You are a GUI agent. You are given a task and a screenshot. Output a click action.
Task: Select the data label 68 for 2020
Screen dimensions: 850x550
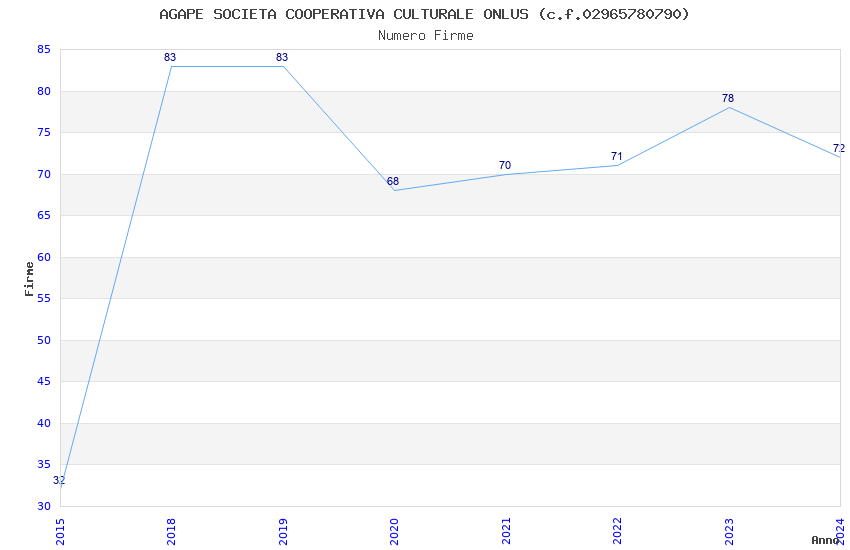pos(393,181)
